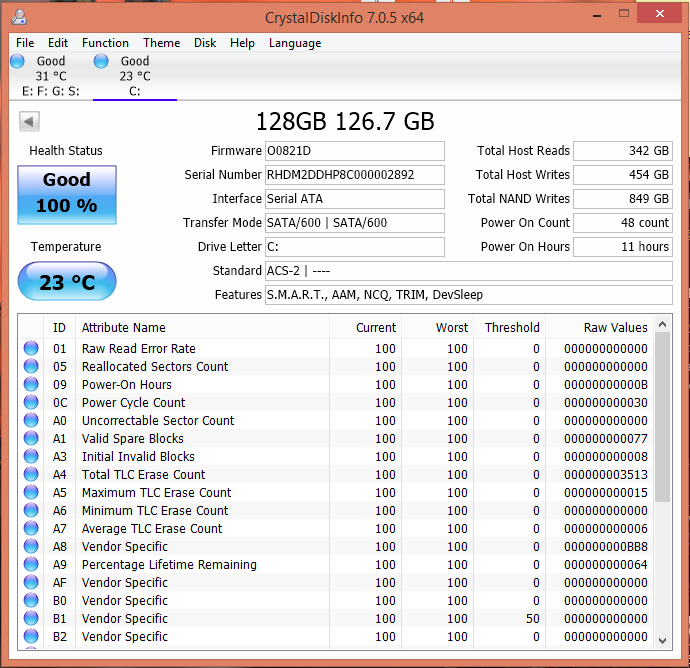The width and height of the screenshot is (690, 668).
Task: Click status icon for Valid Spare Blocks
Action: click(31, 438)
